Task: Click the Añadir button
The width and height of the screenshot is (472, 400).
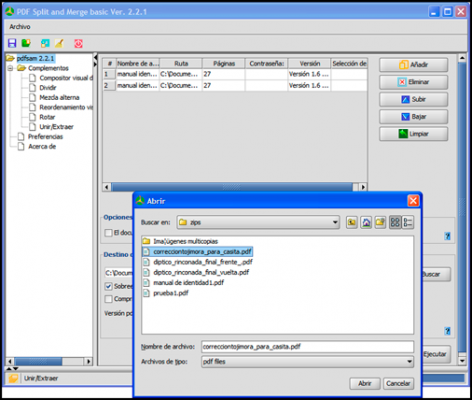Action: click(x=413, y=65)
